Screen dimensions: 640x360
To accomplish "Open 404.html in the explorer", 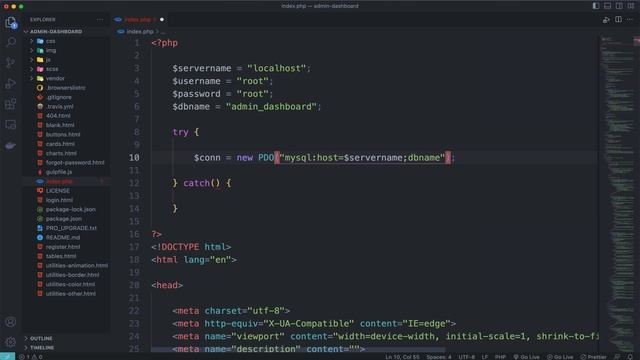I will click(65, 116).
